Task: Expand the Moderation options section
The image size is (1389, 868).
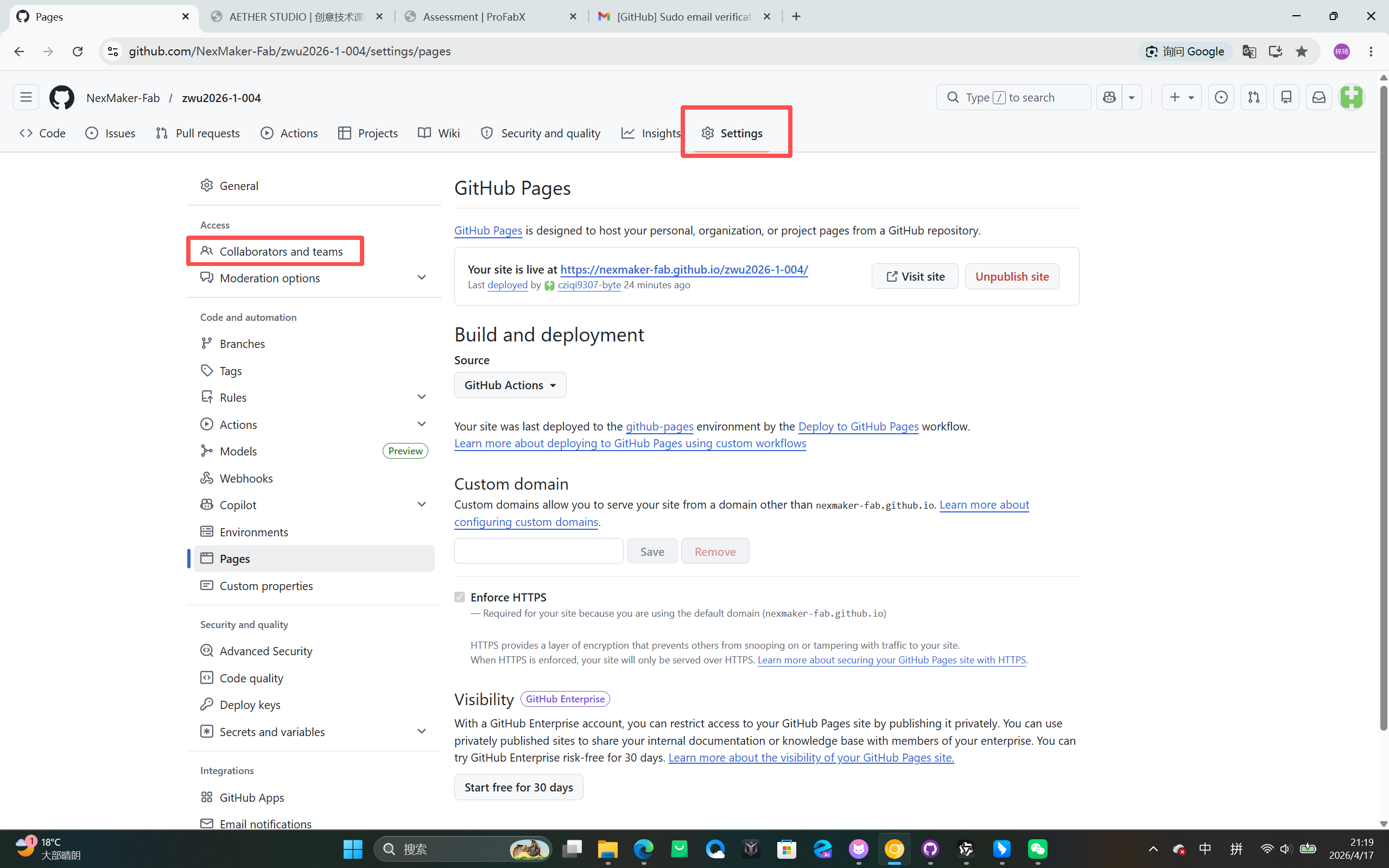Action: tap(314, 278)
